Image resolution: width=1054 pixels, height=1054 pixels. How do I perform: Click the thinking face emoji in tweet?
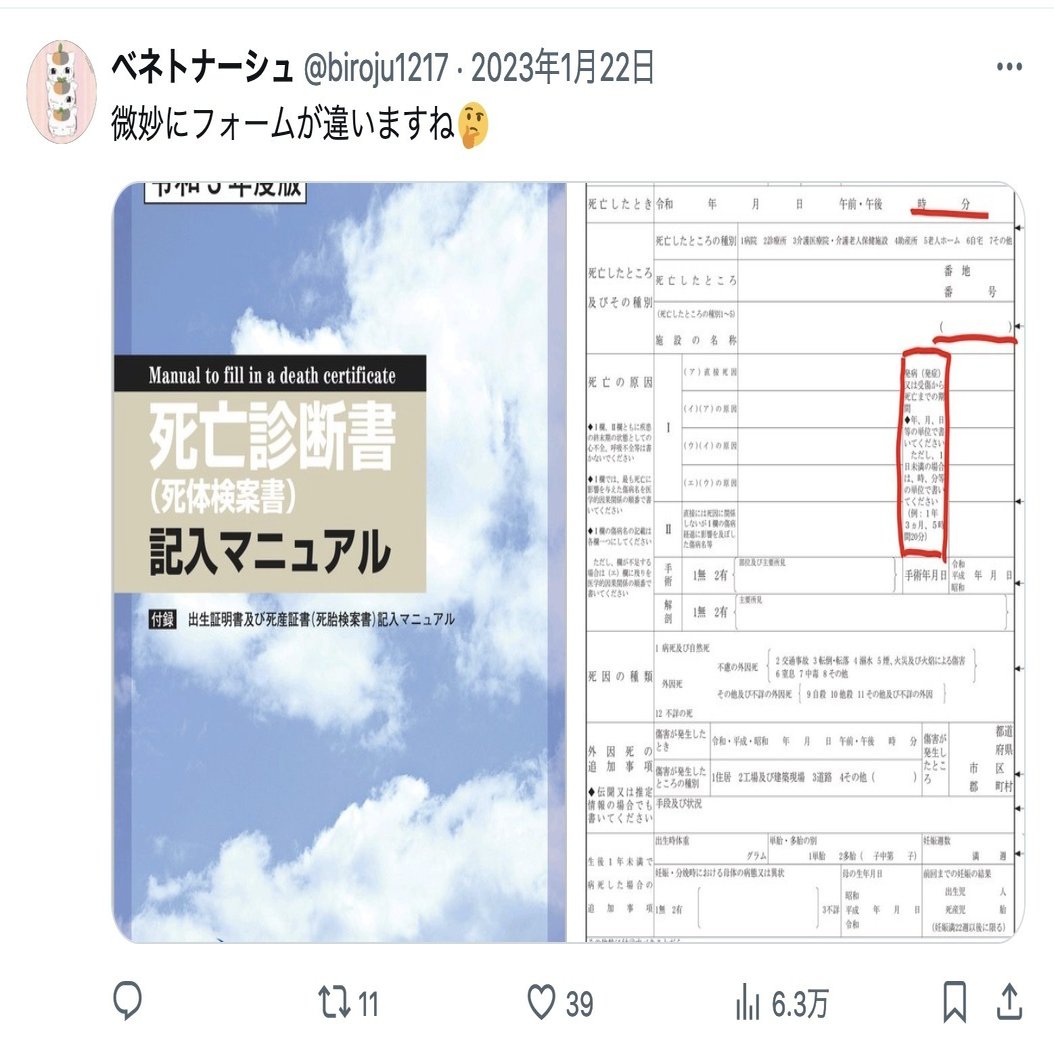(473, 125)
